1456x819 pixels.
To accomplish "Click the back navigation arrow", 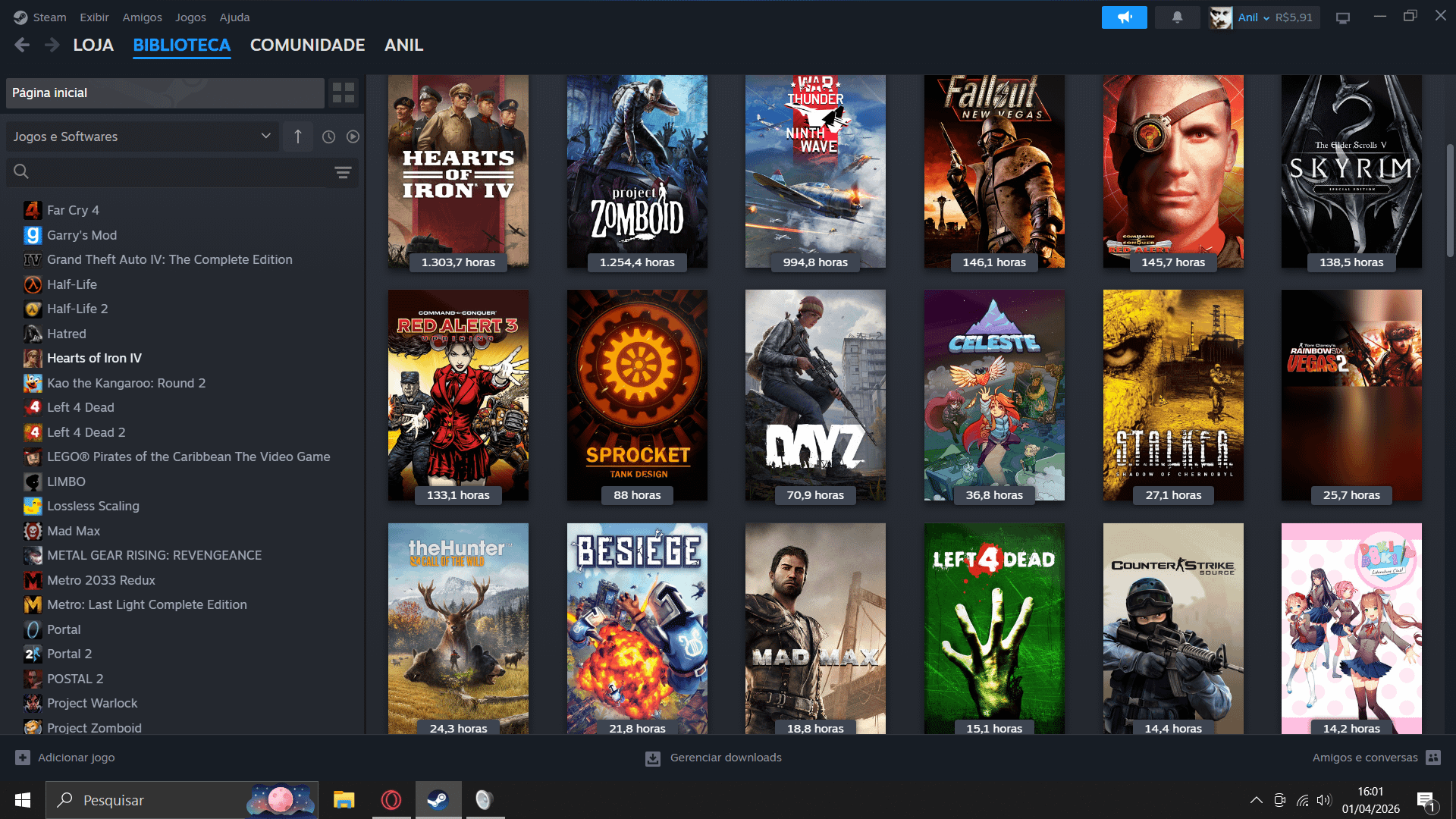I will tap(22, 45).
